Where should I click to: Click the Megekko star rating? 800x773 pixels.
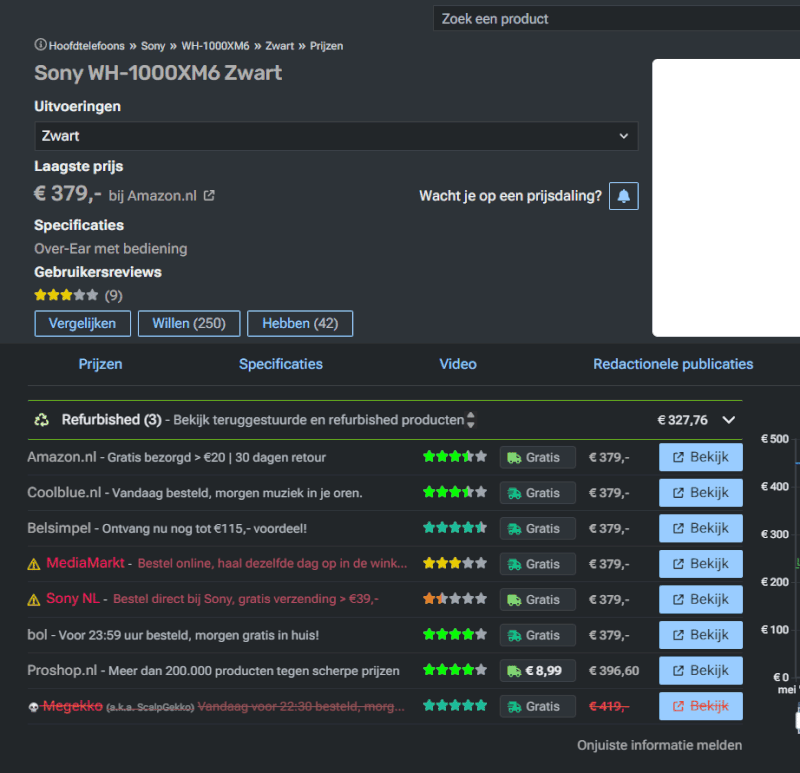pos(455,706)
